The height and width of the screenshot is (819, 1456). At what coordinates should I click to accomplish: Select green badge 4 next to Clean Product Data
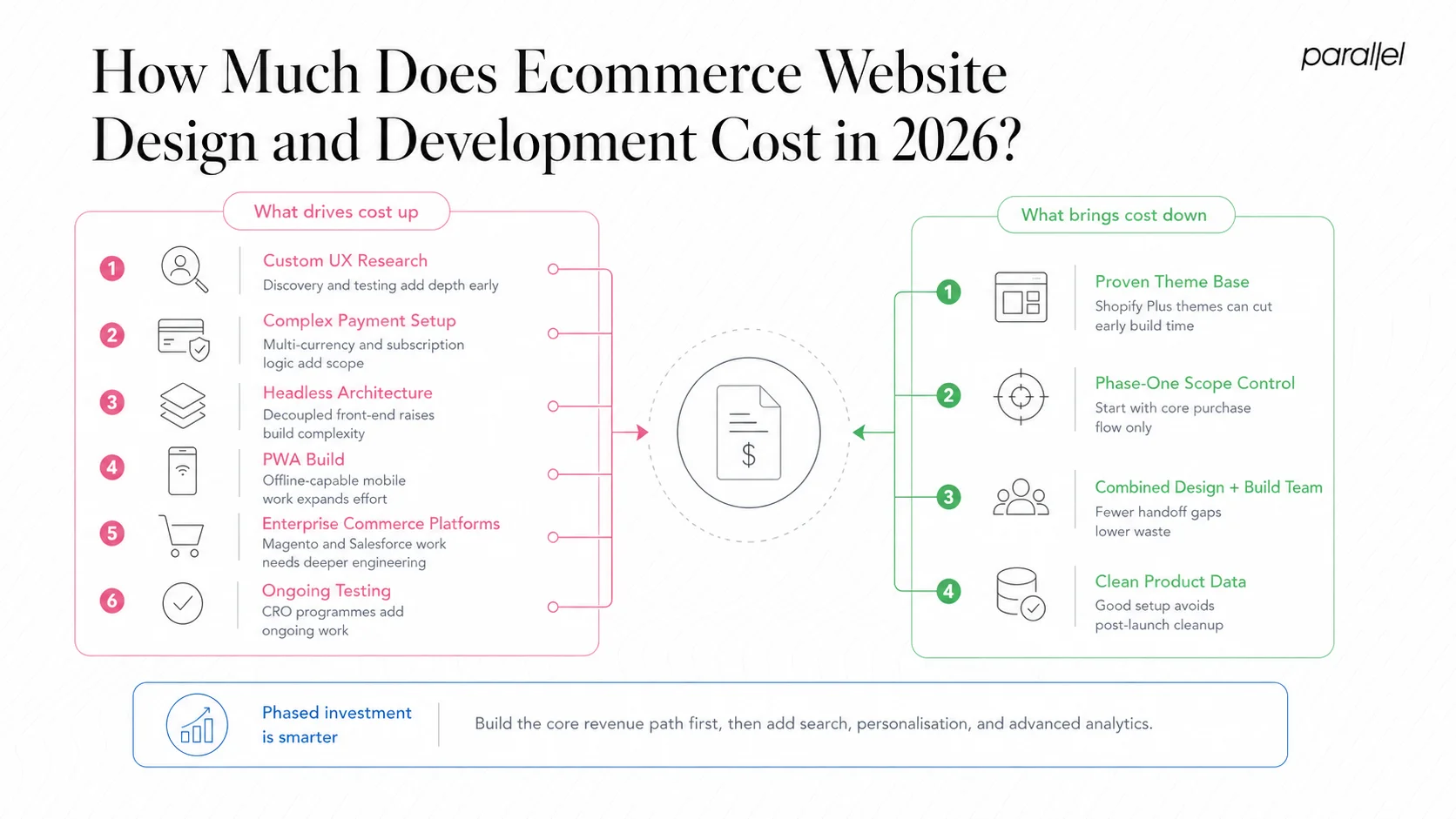tap(948, 591)
